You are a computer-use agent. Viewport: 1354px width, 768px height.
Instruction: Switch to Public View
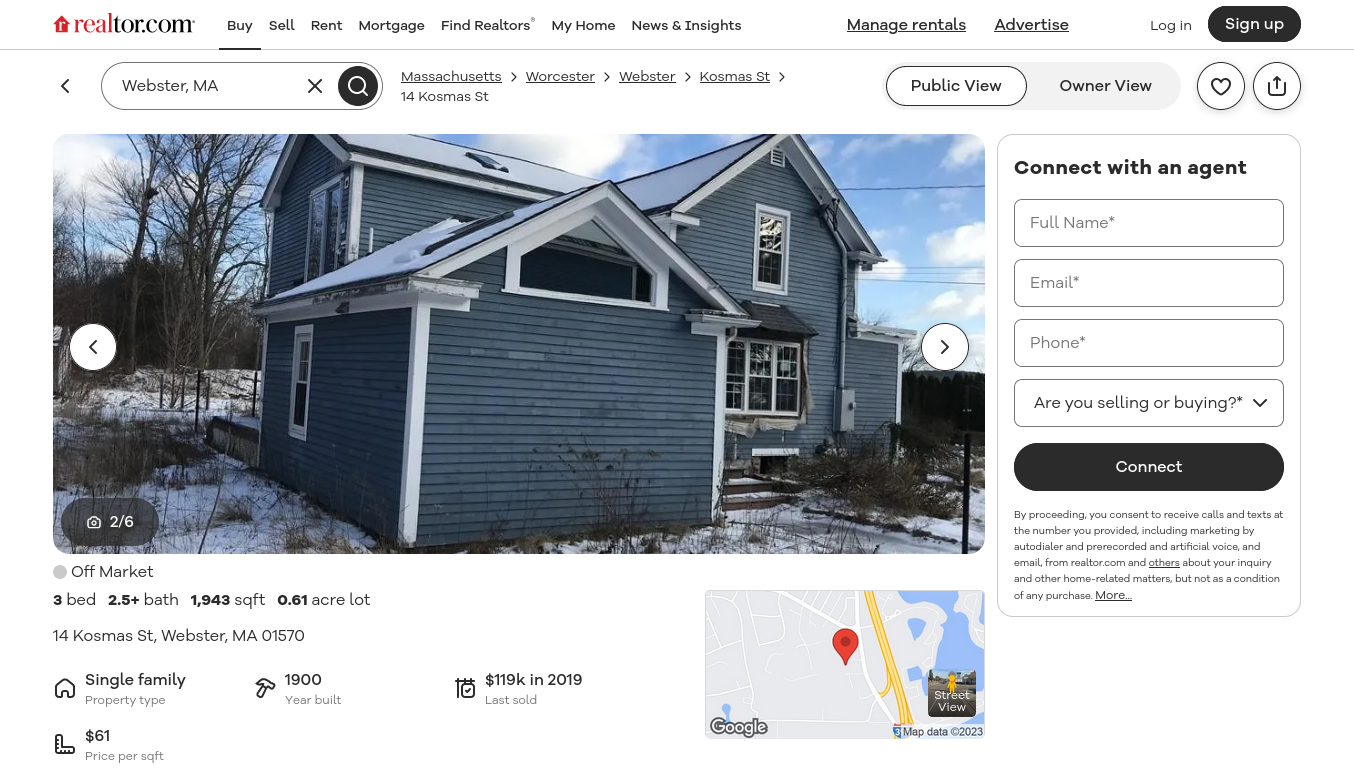click(x=956, y=86)
